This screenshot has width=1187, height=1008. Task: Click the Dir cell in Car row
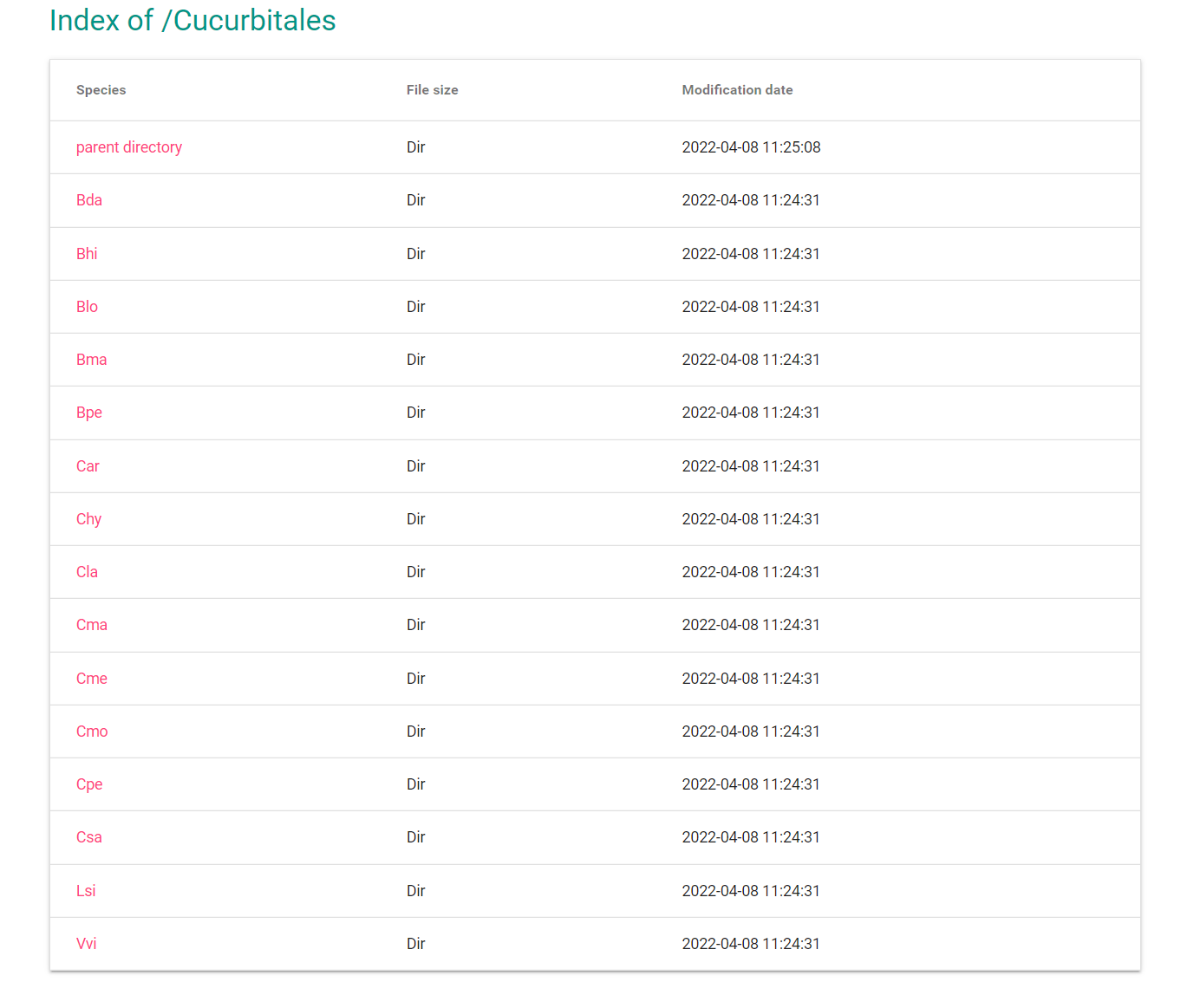tap(416, 466)
